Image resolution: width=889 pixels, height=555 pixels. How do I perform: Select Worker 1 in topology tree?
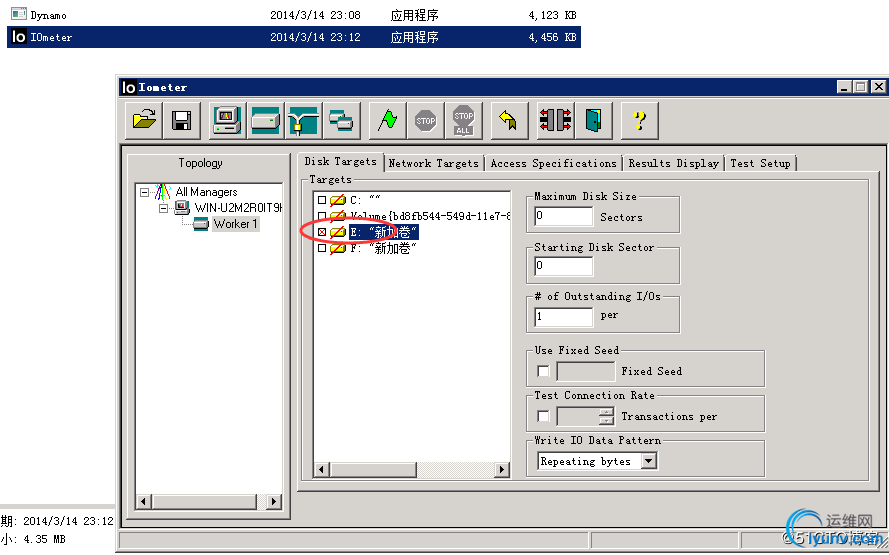(x=235, y=224)
